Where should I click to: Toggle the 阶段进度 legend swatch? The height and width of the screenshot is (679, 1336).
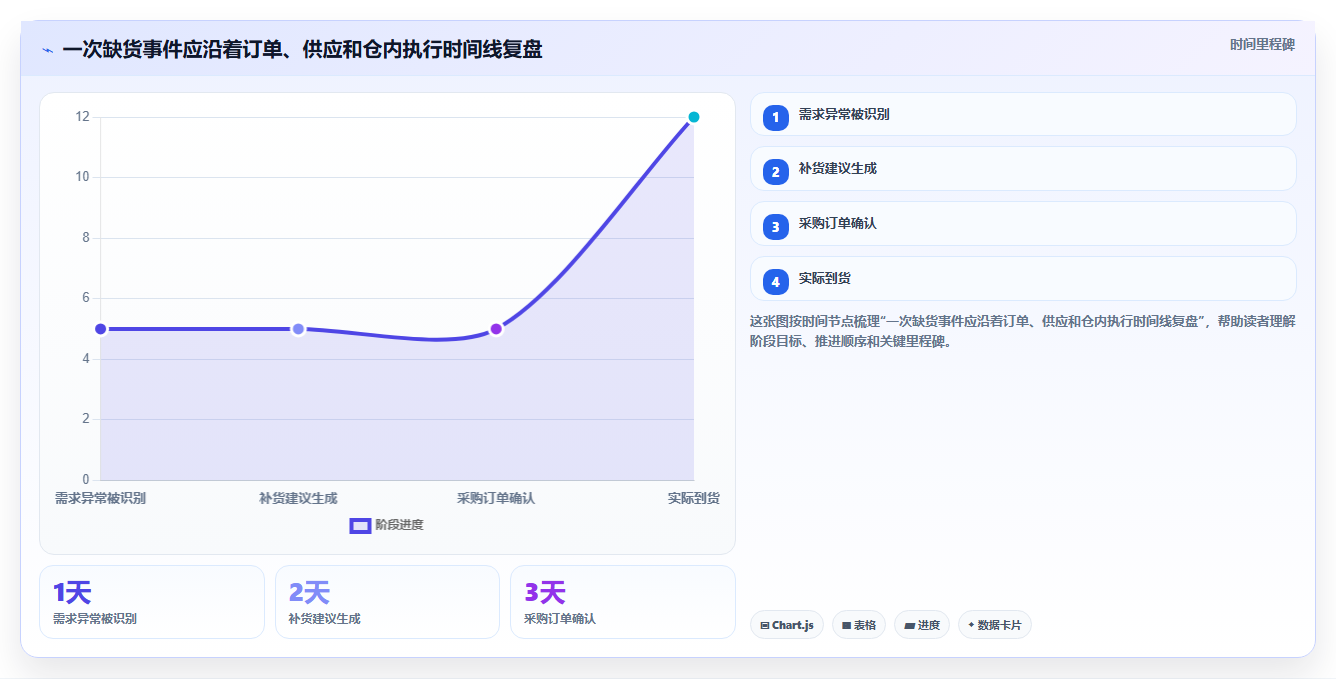click(360, 525)
